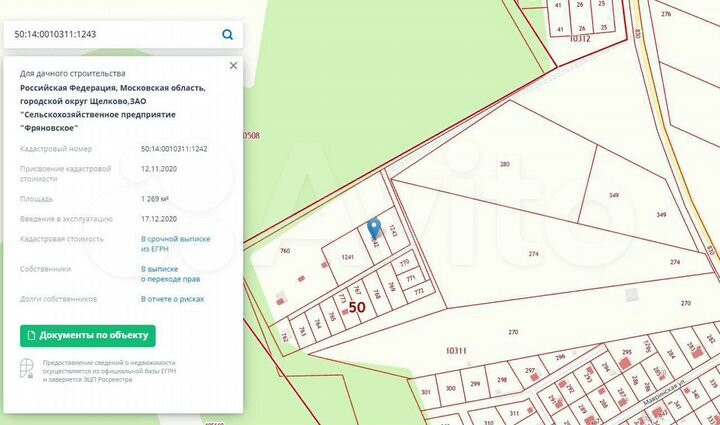Select parcel 1241 on the map

[x=348, y=257]
